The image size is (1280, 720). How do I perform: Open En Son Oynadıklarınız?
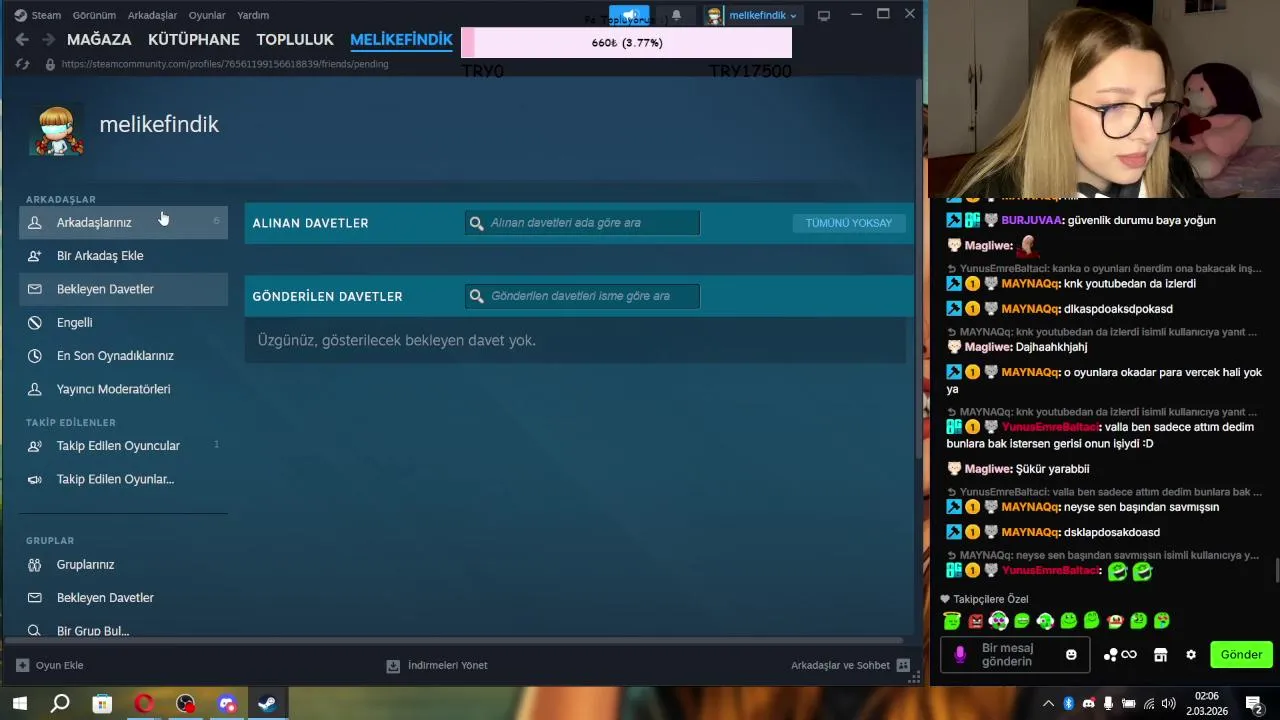[x=123, y=355]
